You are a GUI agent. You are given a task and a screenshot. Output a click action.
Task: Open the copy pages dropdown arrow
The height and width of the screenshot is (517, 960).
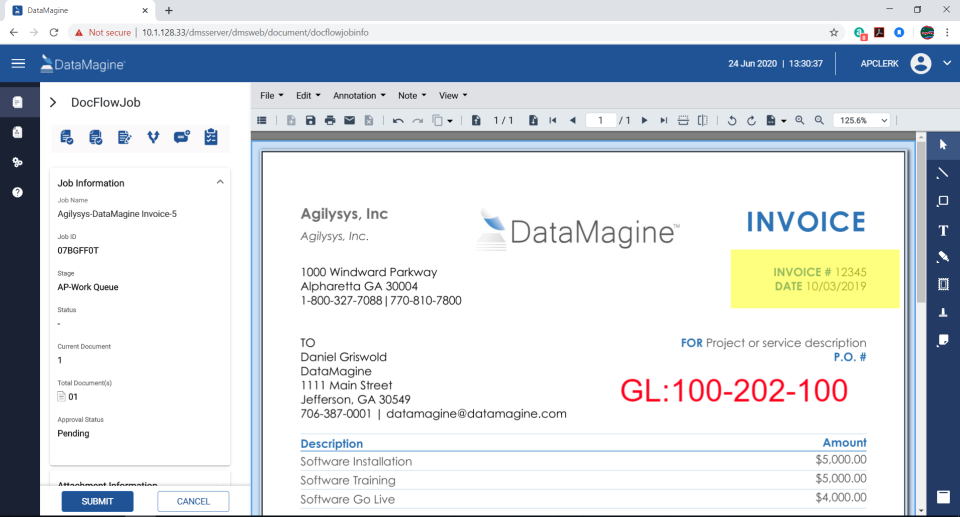450,121
